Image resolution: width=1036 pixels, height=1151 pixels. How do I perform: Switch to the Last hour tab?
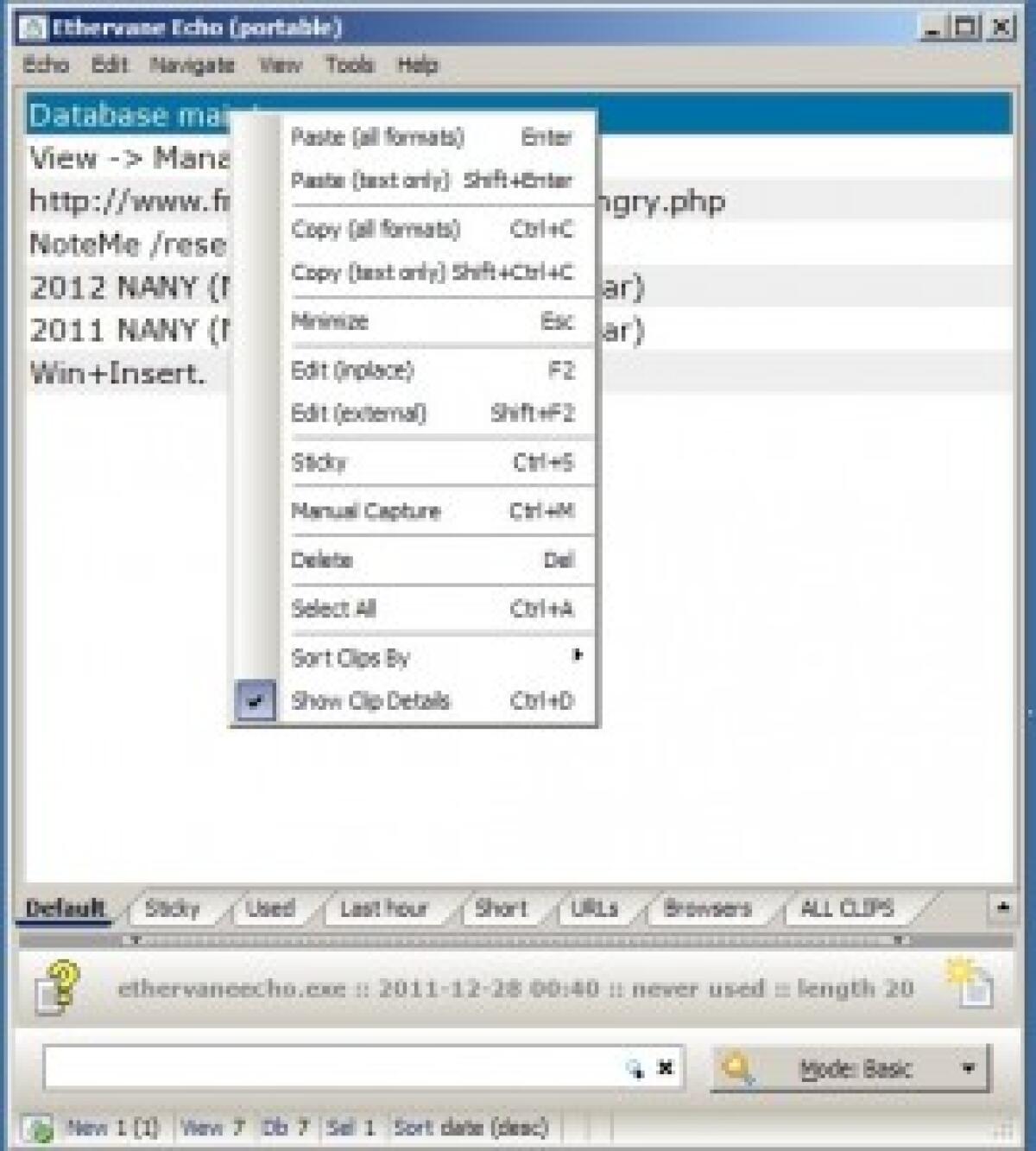(384, 908)
